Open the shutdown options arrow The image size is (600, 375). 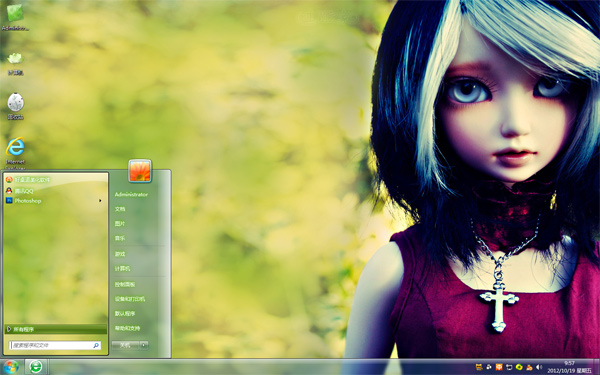click(144, 345)
